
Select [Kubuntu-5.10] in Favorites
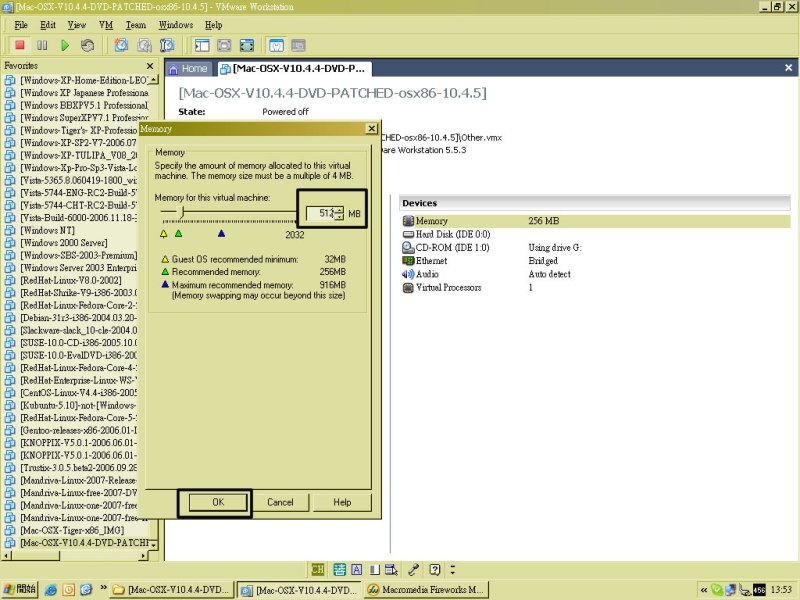(x=70, y=405)
